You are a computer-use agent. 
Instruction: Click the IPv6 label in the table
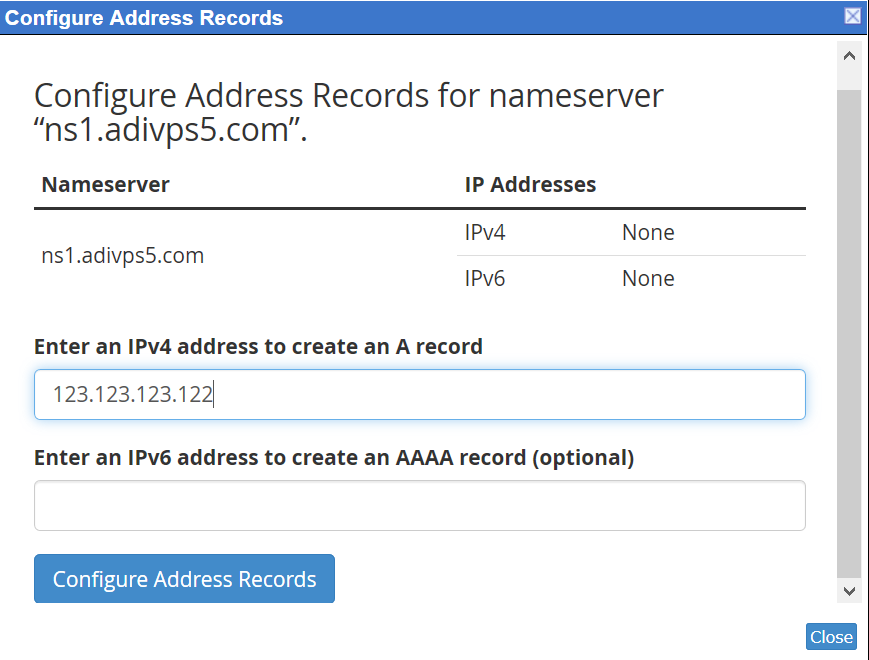coord(484,278)
